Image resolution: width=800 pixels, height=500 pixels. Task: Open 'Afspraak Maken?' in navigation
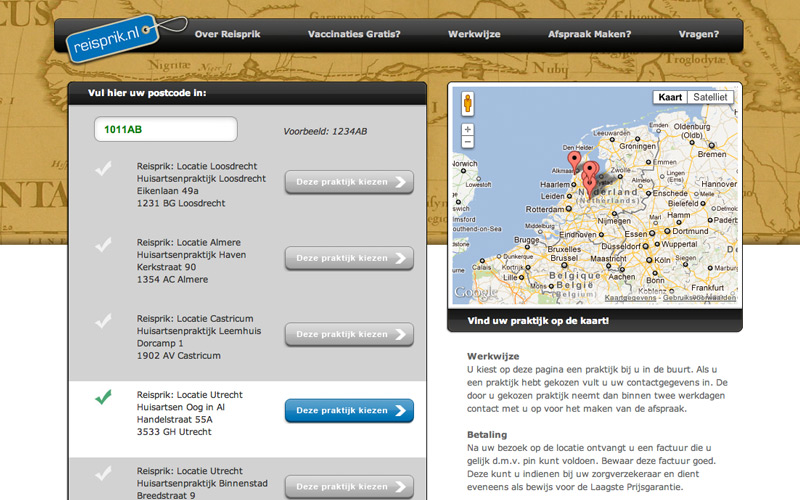[x=589, y=34]
